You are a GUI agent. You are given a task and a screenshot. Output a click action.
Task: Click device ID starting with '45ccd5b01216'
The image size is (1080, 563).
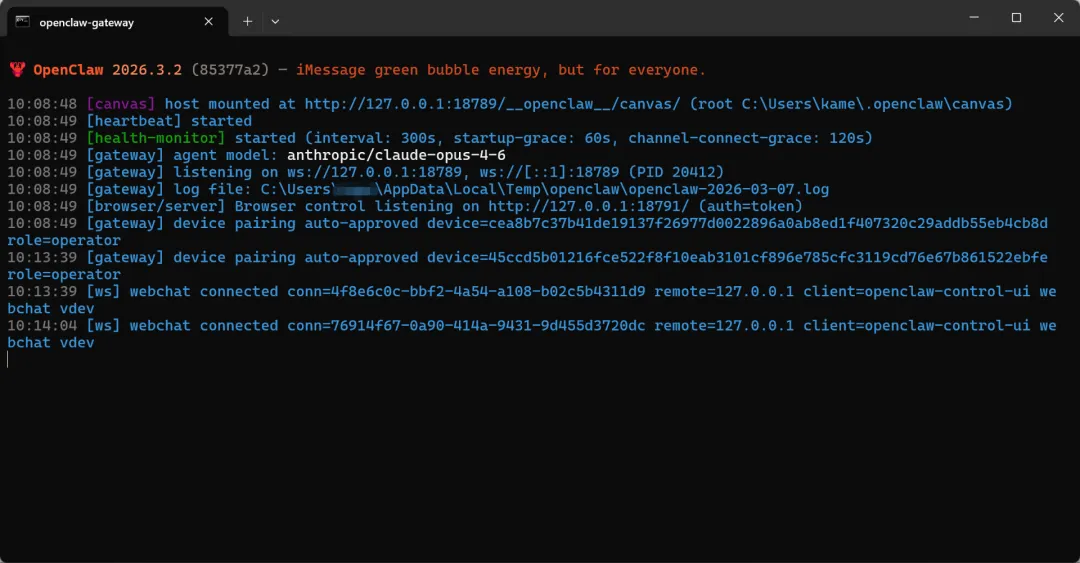768,257
